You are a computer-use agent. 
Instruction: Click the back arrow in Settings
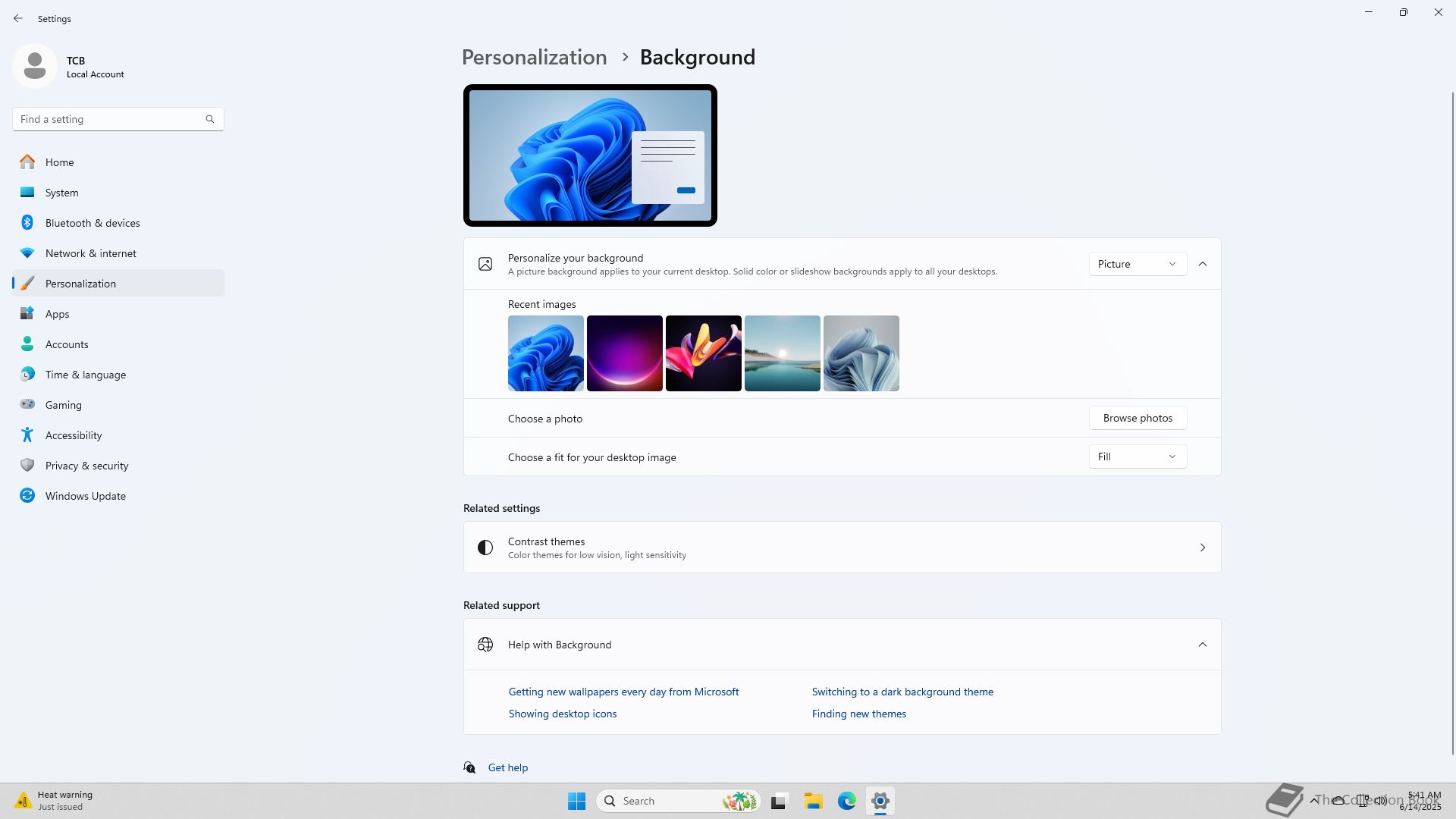18,18
